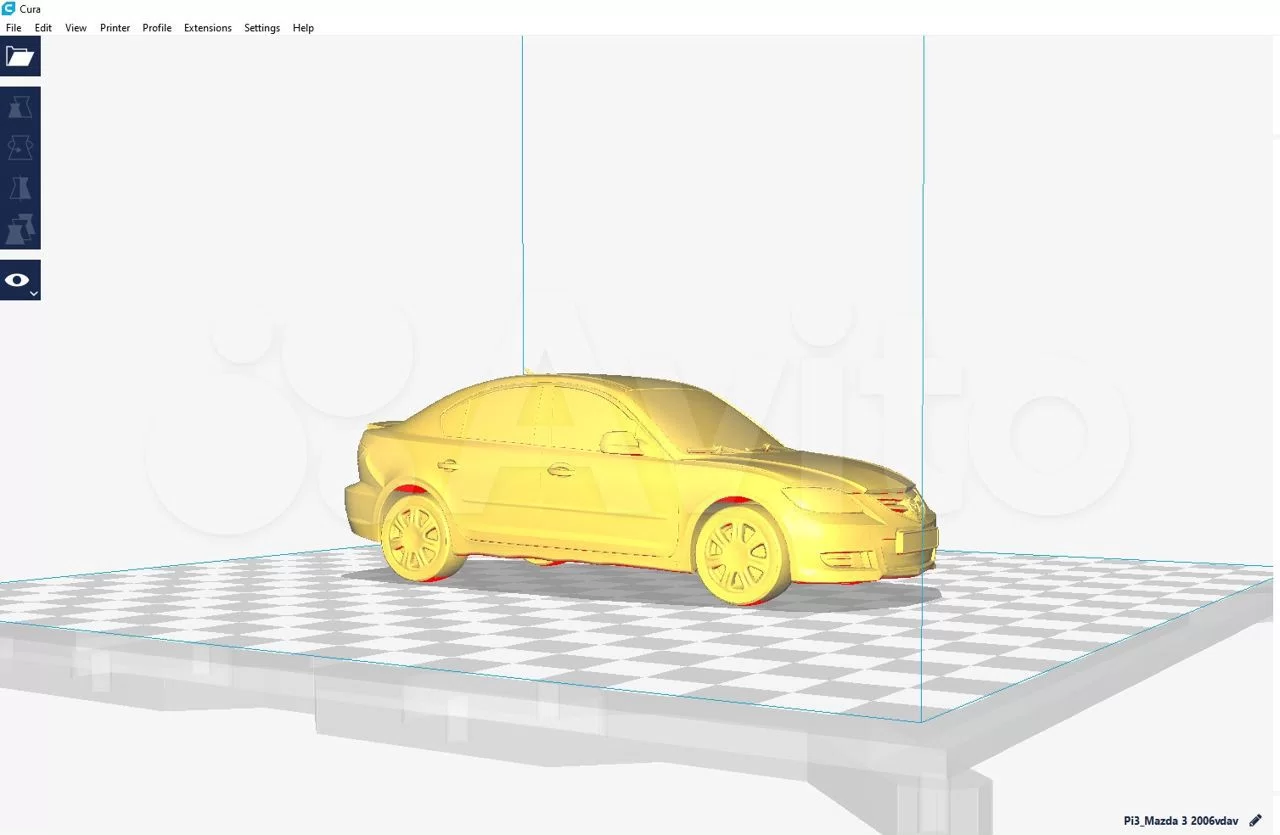This screenshot has width=1280, height=835.
Task: Click the View Mode eye icon
Action: pos(17,280)
